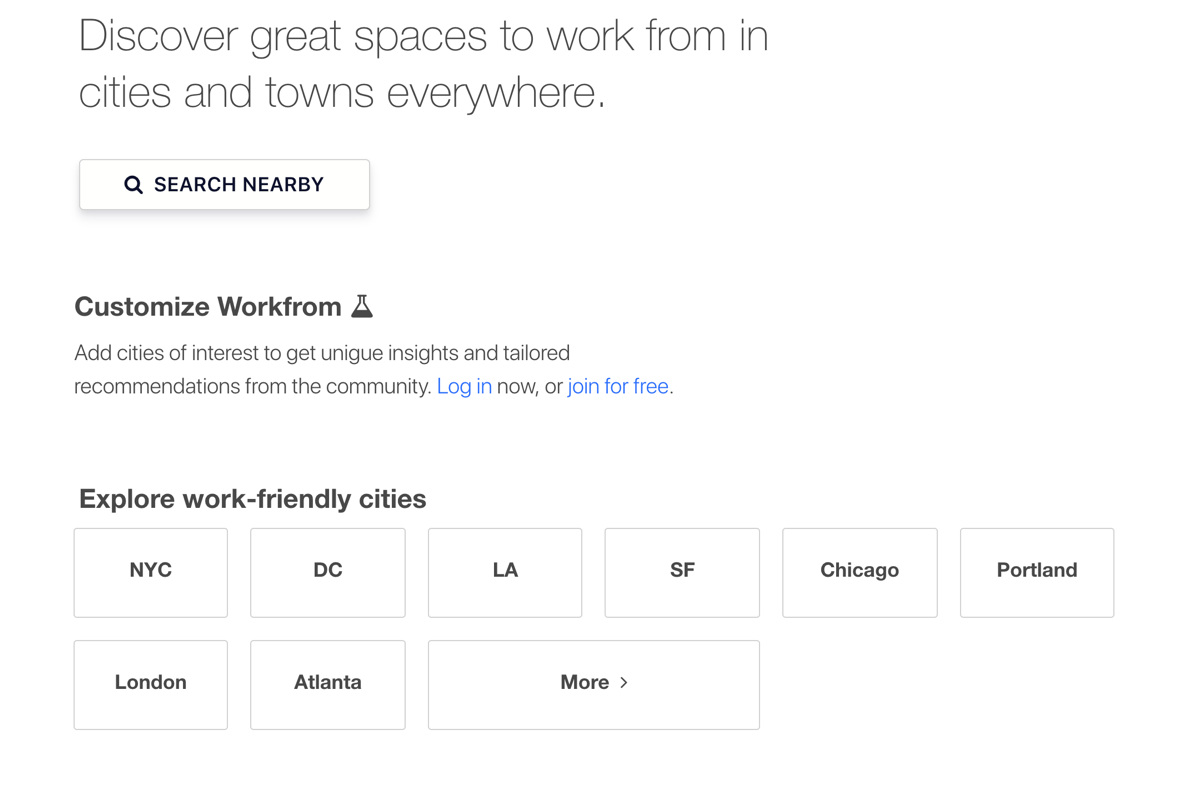This screenshot has height=788, width=1178.
Task: Open the LA city tile
Action: 505,573
